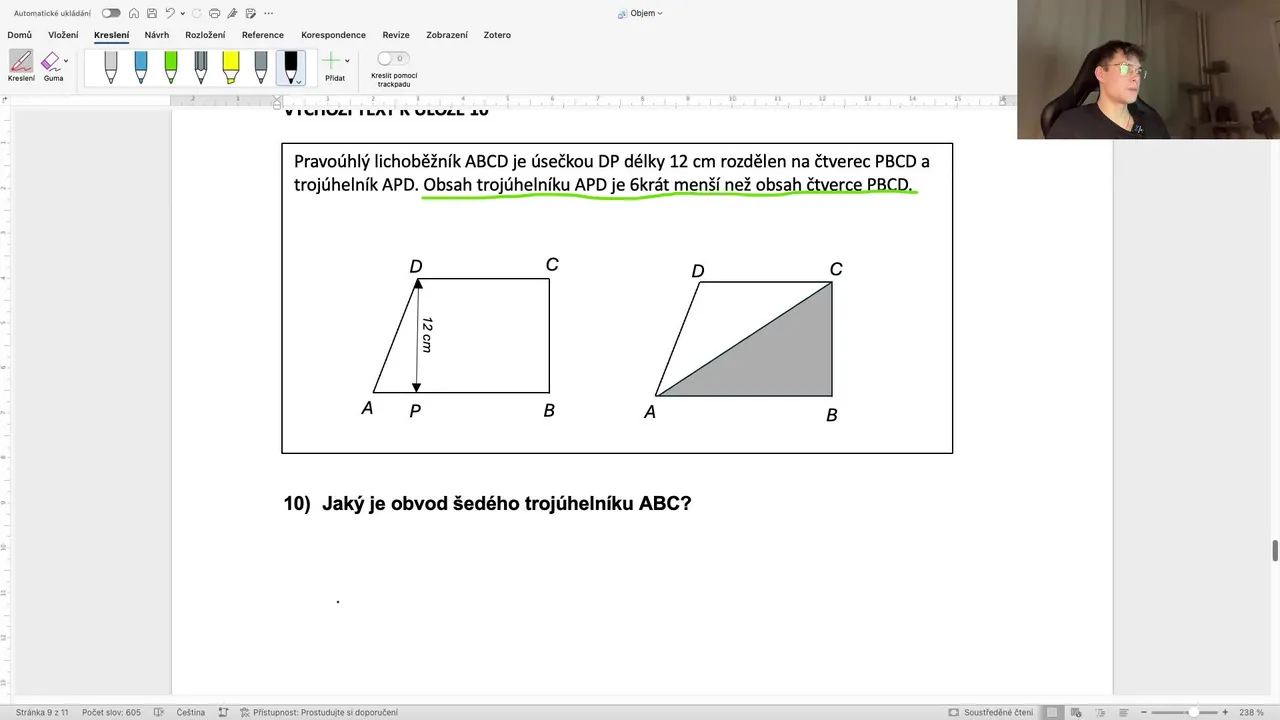1280x720 pixels.
Task: Click the Redo icon
Action: [x=197, y=13]
